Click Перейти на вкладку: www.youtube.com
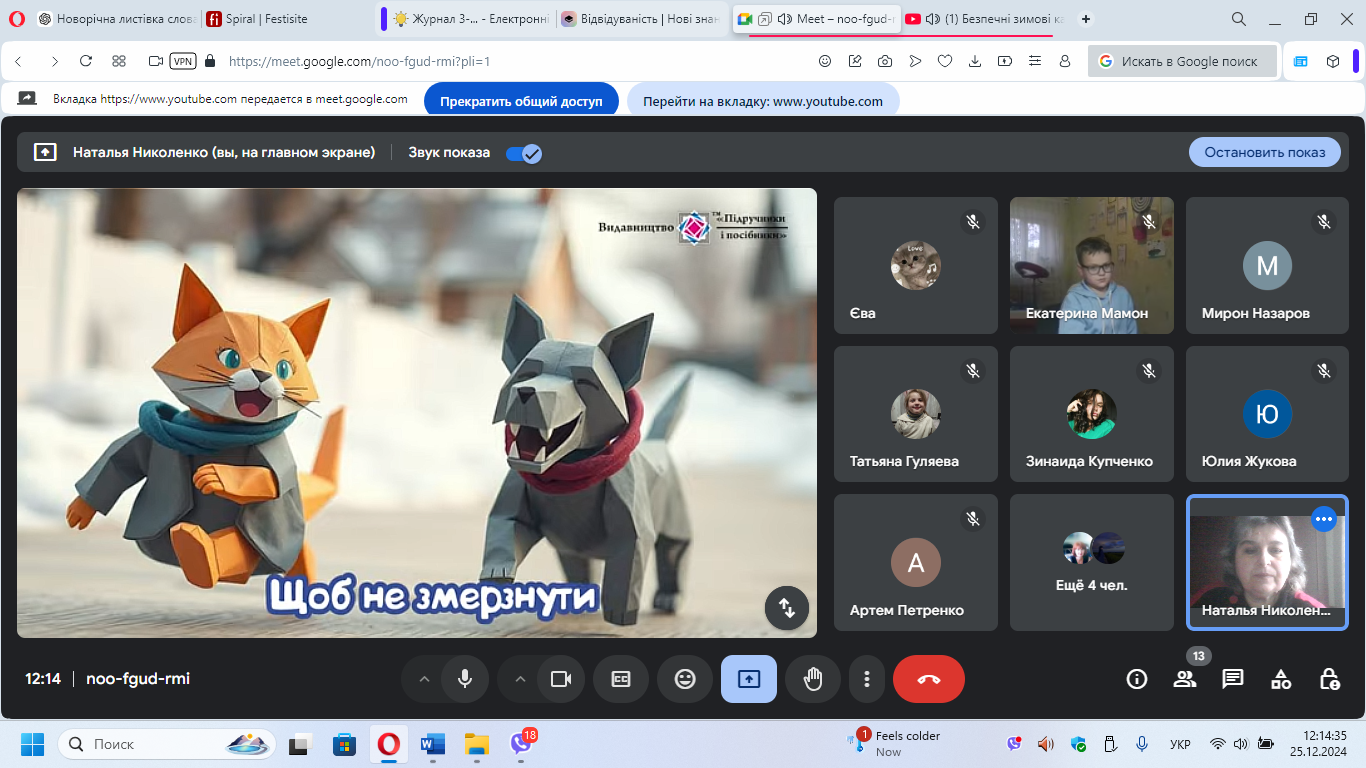The width and height of the screenshot is (1366, 768). pos(763,101)
